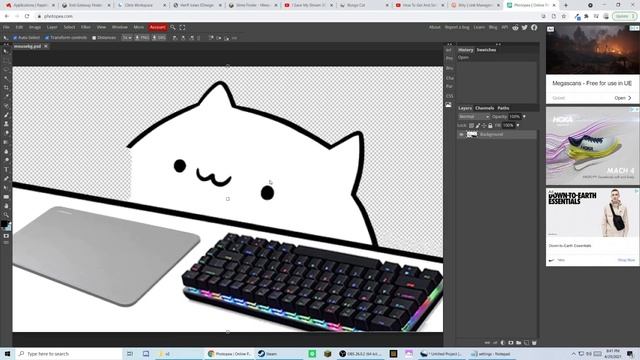Switch to the Swatches tab
The image size is (640, 360).
pos(487,50)
